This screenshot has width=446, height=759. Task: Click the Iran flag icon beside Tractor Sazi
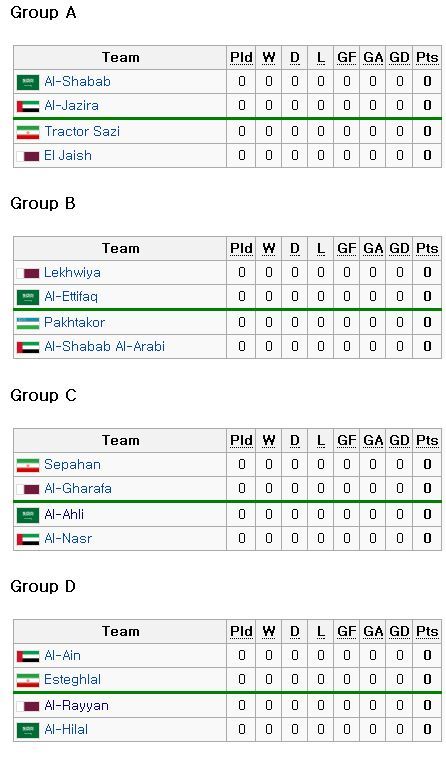(x=28, y=132)
